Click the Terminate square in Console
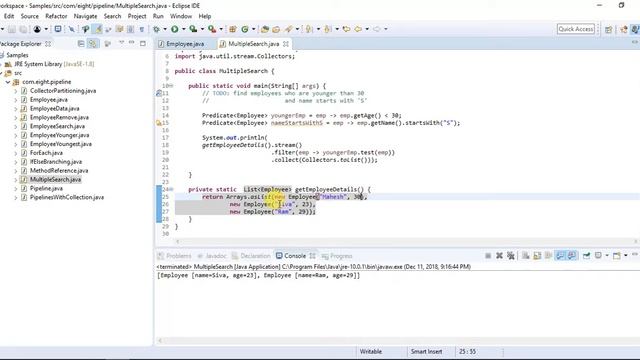640x360 pixels. click(x=488, y=256)
